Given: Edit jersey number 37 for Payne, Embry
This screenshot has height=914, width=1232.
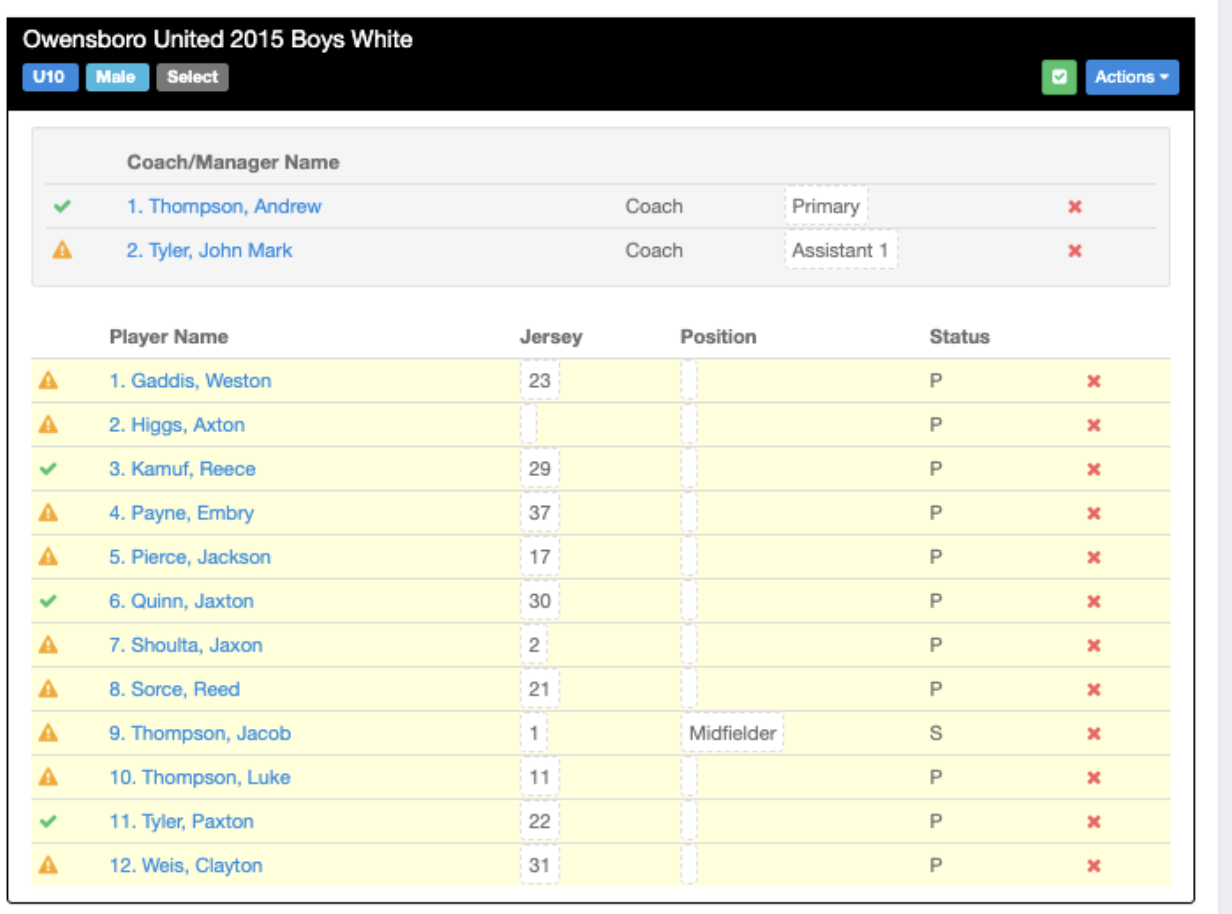Looking at the screenshot, I should tap(540, 513).
